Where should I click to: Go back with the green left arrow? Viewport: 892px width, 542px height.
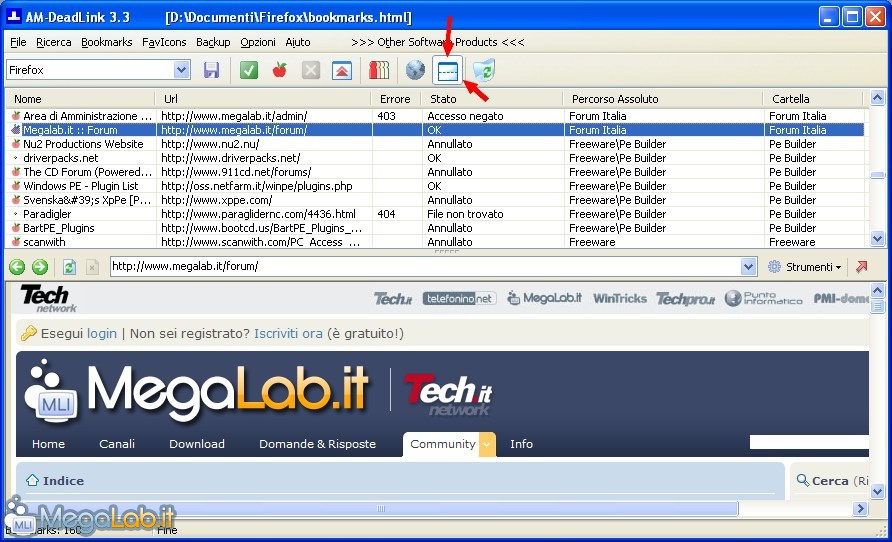click(x=17, y=266)
